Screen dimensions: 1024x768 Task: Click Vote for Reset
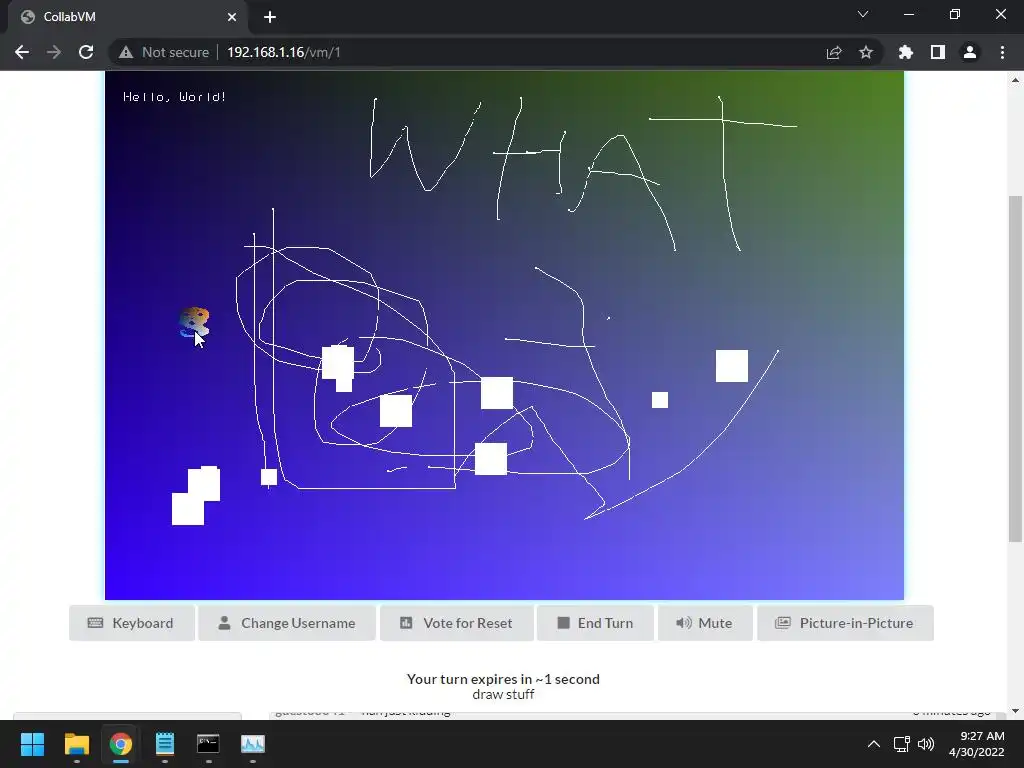point(456,623)
